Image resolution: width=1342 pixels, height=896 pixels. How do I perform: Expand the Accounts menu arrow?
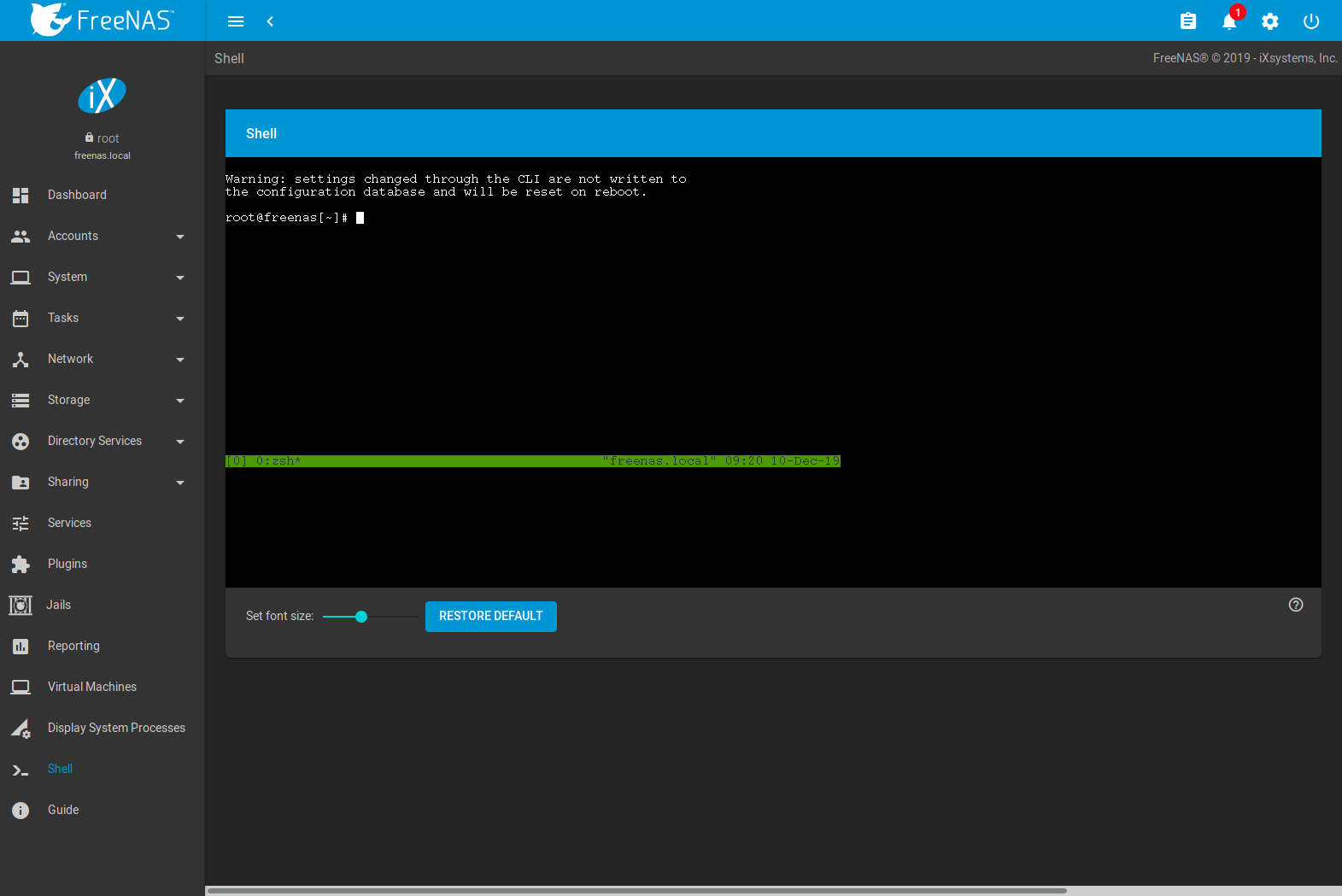click(x=180, y=237)
